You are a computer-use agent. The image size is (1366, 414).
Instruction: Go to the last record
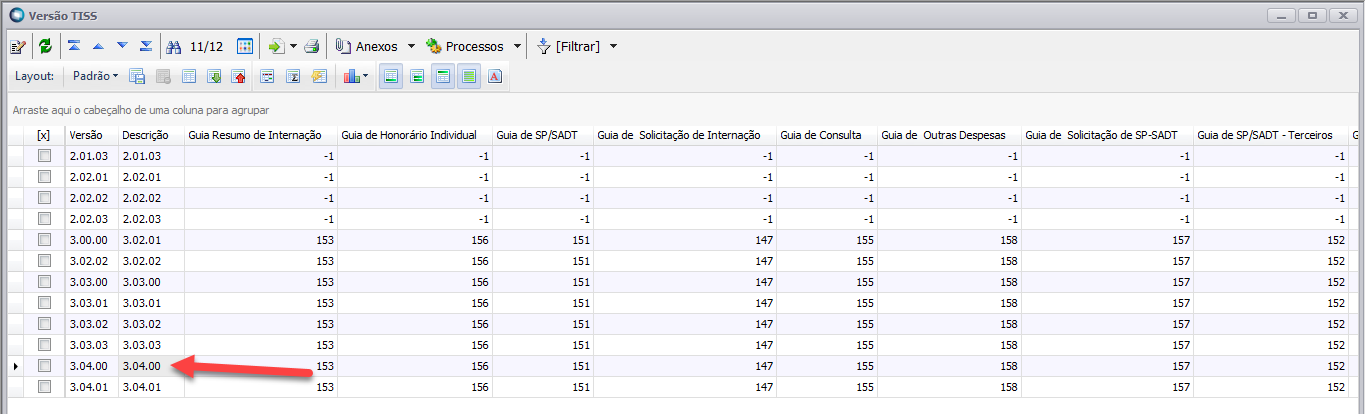146,46
